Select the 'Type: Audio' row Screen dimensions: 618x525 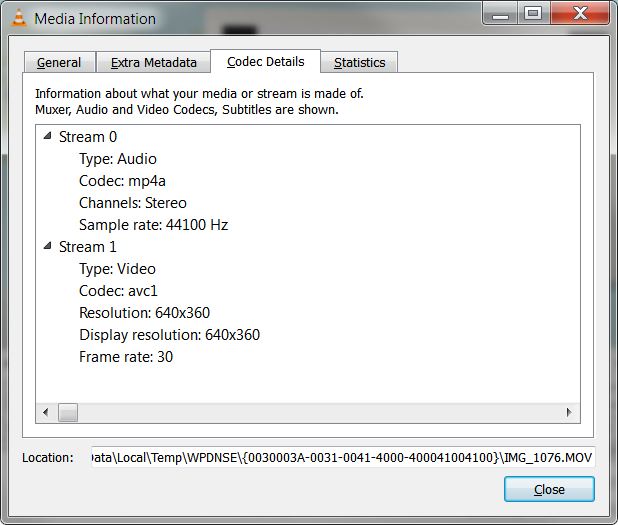click(118, 159)
